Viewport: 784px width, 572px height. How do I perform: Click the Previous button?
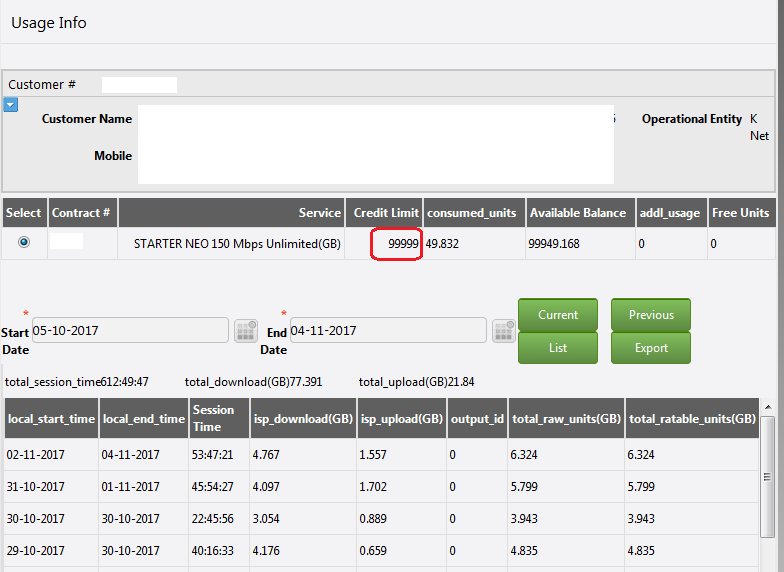(x=651, y=314)
